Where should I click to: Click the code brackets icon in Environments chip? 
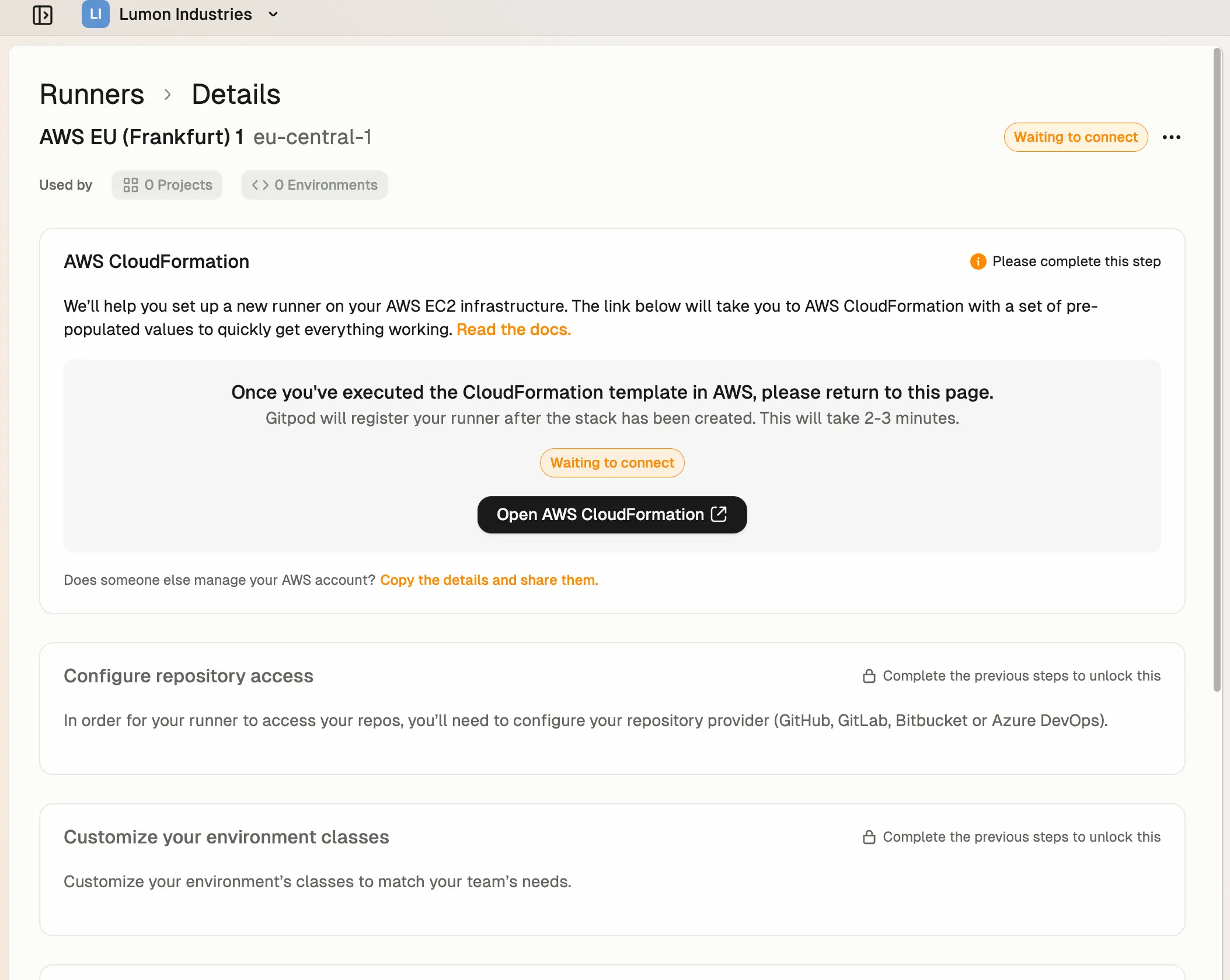[x=260, y=185]
